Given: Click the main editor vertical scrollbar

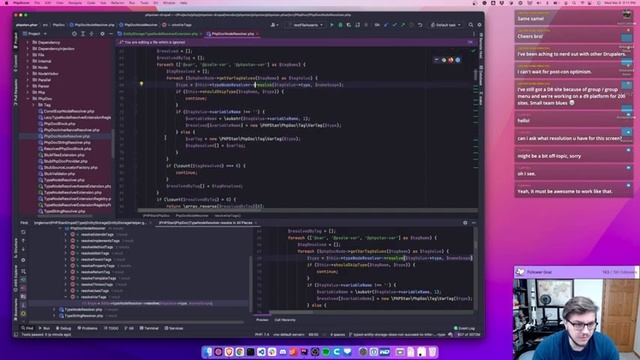Looking at the screenshot, I should coord(476,76).
